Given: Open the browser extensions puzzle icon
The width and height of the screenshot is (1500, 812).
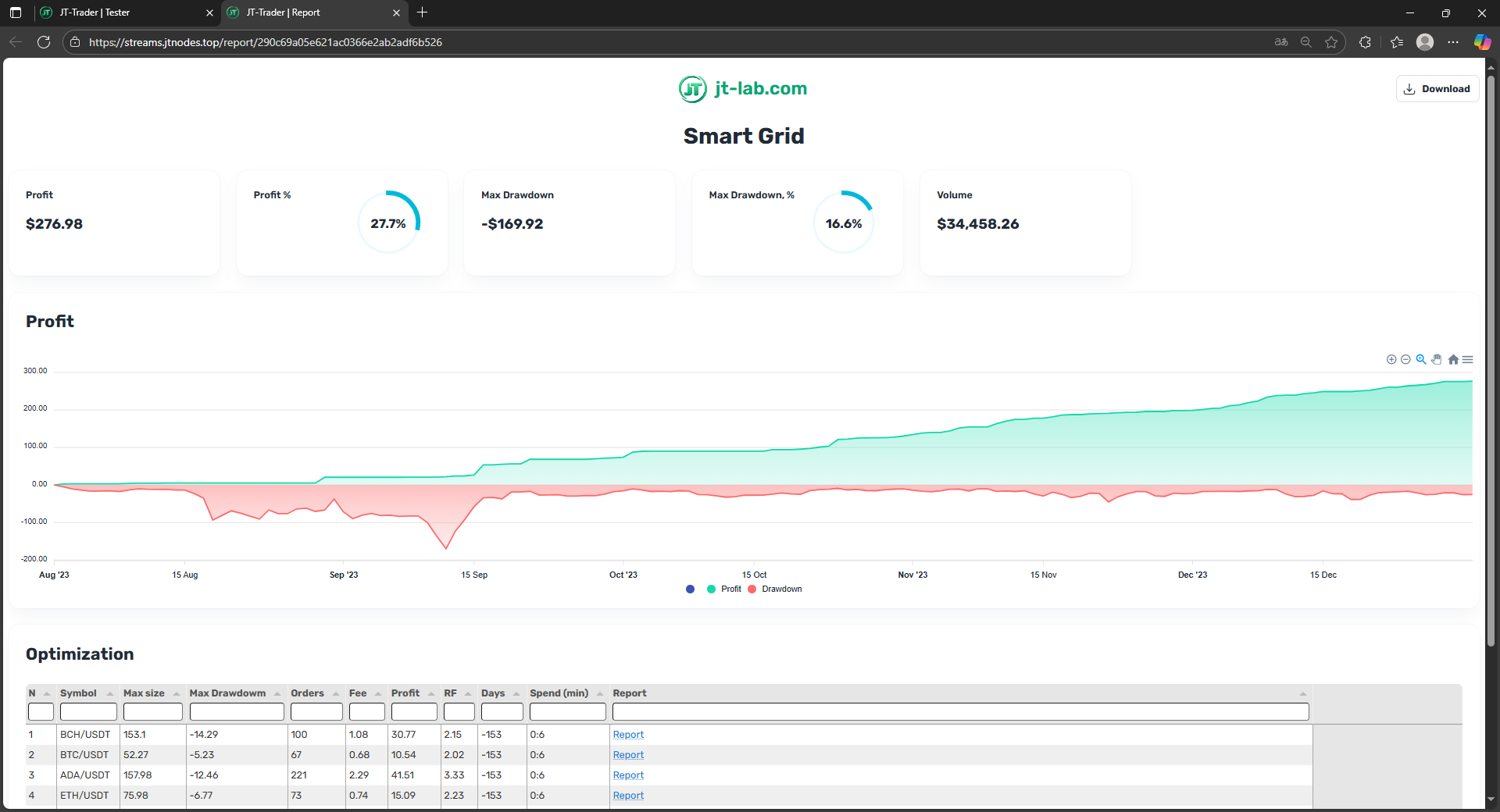Looking at the screenshot, I should pyautogui.click(x=1365, y=42).
